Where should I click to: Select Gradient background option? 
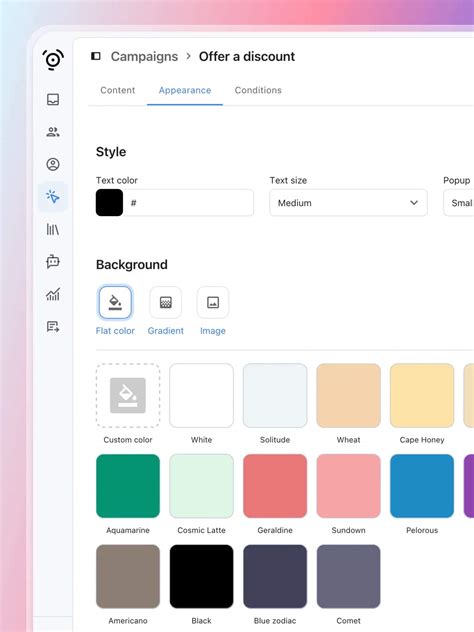click(x=166, y=302)
